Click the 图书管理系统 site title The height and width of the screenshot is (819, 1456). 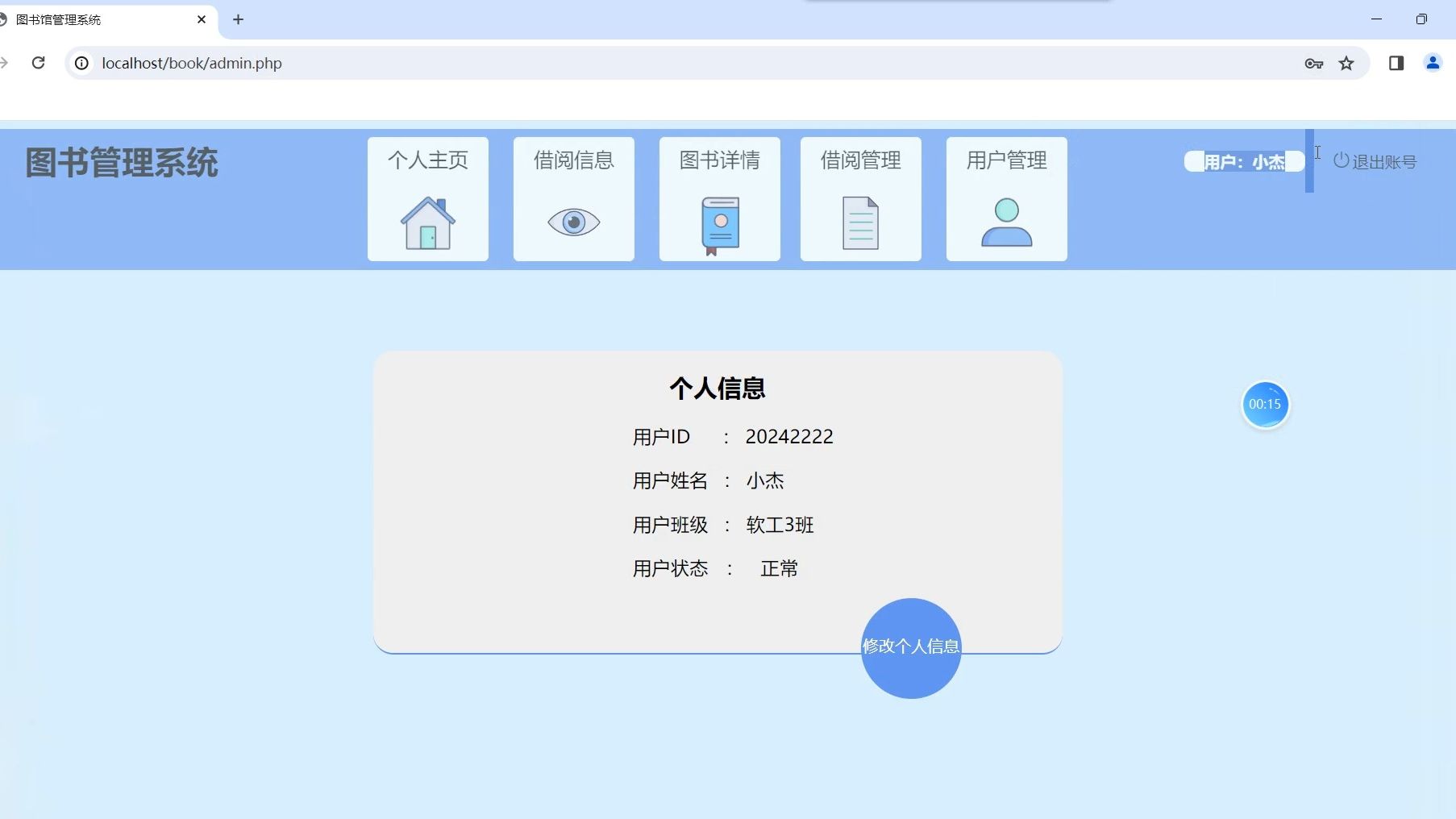(x=122, y=163)
